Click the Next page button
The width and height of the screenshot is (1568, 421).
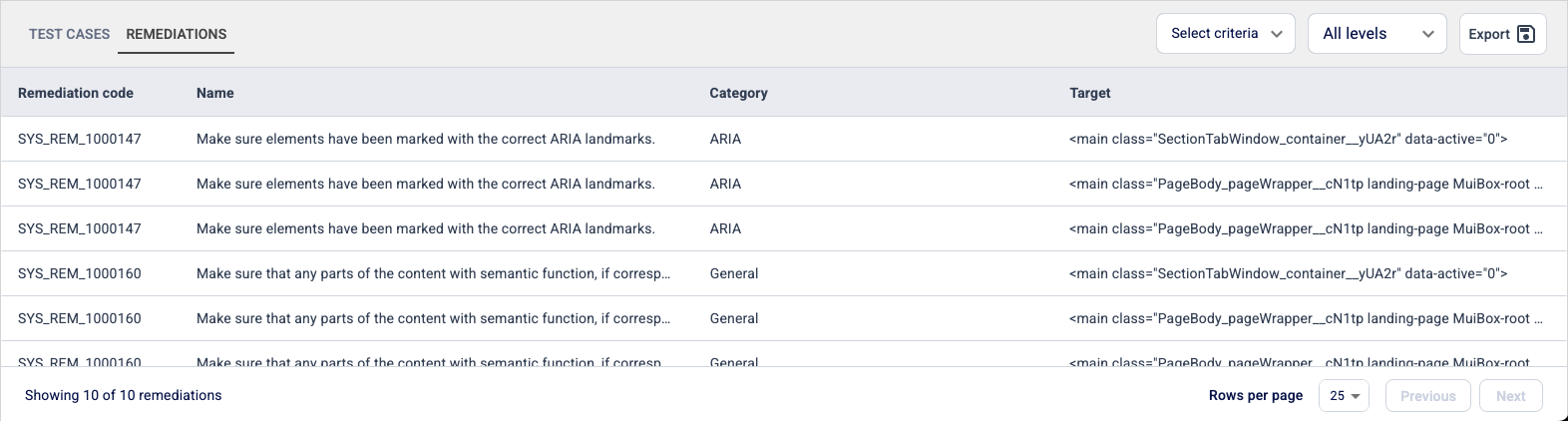tap(1511, 396)
